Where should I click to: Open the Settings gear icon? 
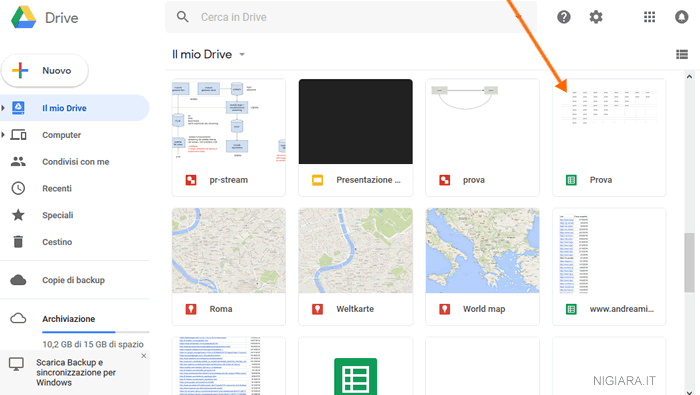[596, 17]
